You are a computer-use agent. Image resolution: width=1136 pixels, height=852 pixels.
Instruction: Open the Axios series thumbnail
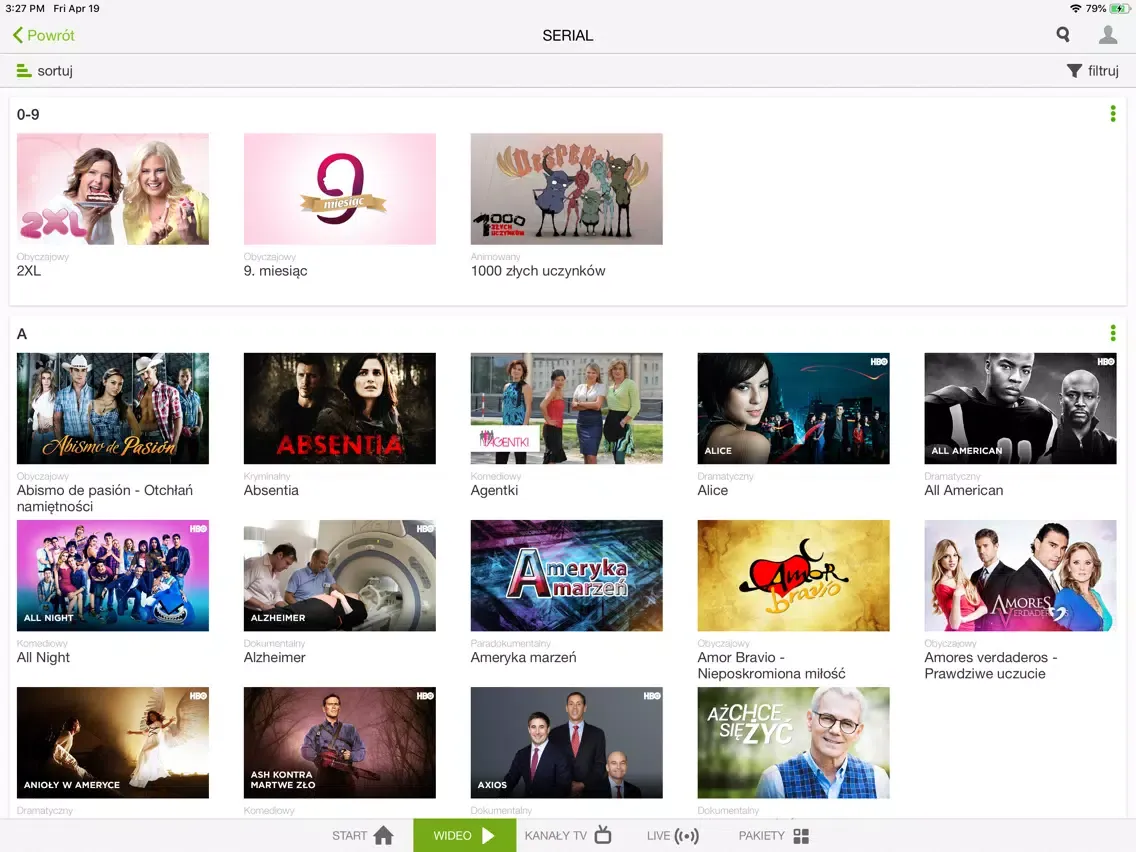(x=567, y=743)
